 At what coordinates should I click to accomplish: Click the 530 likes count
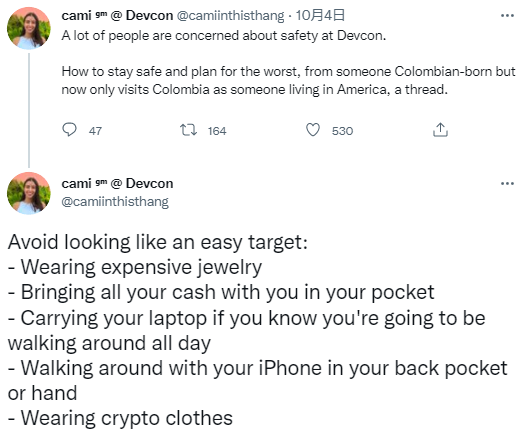pos(342,131)
